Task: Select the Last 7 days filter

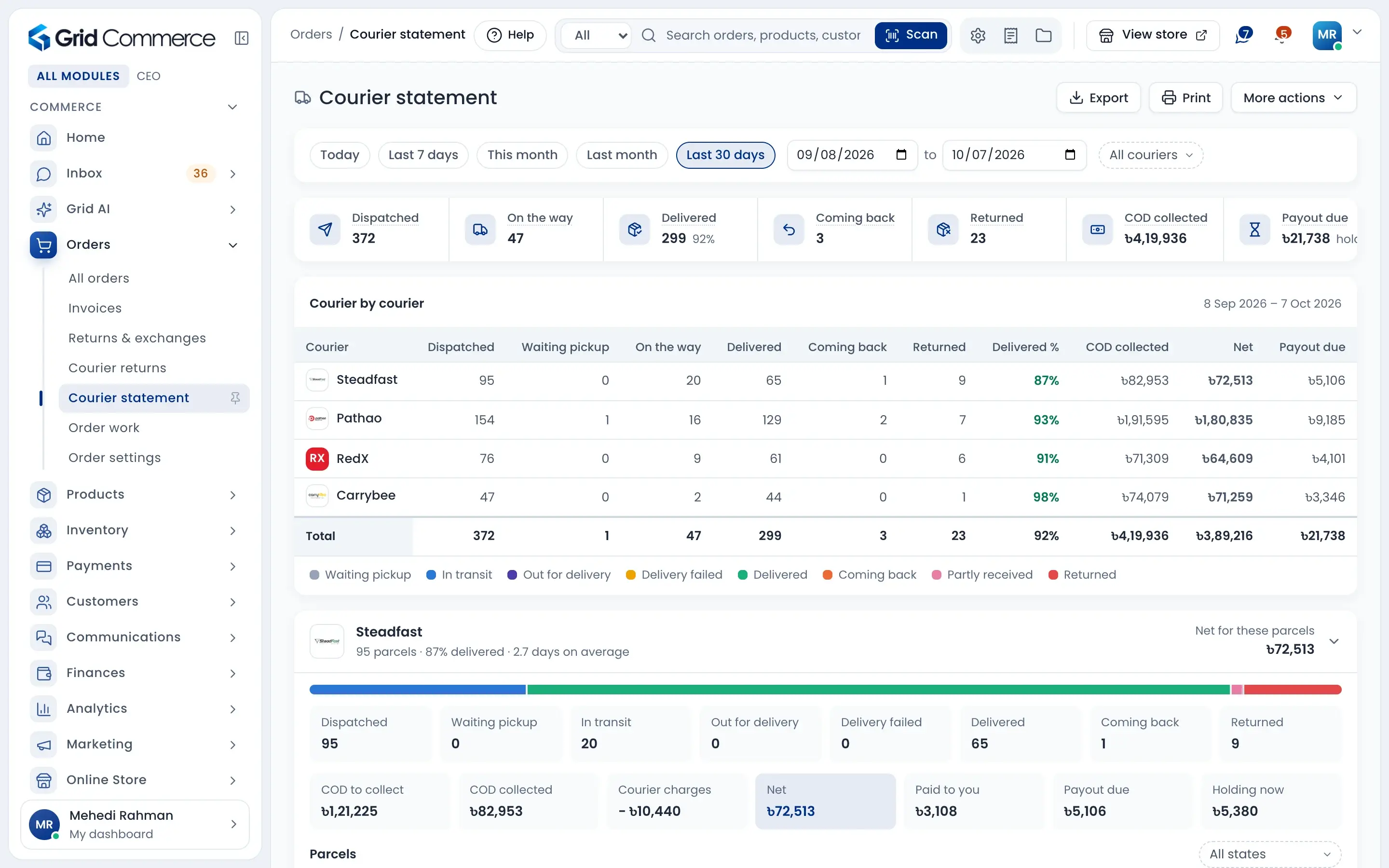Action: tap(423, 155)
